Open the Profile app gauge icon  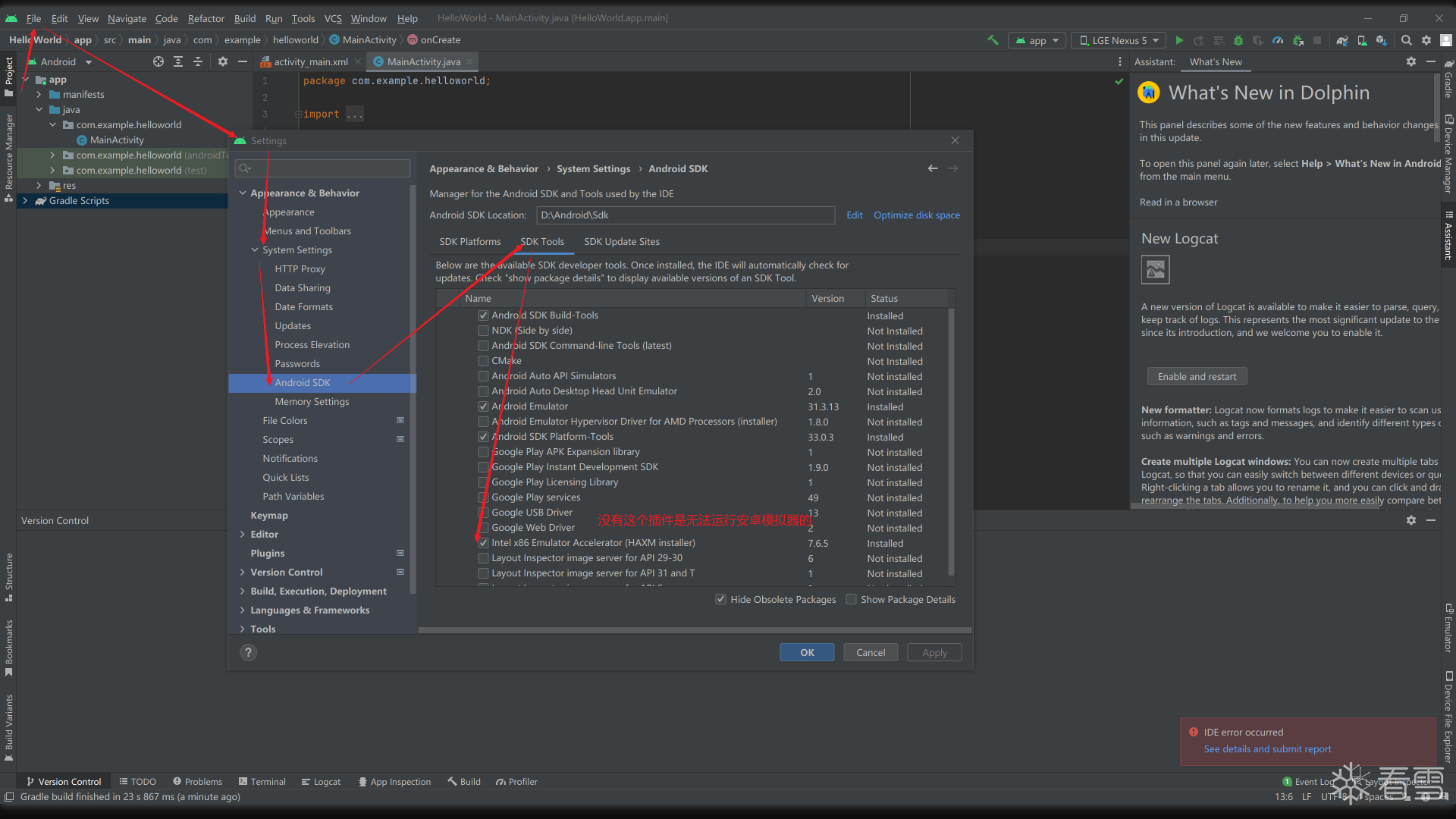pos(1278,40)
